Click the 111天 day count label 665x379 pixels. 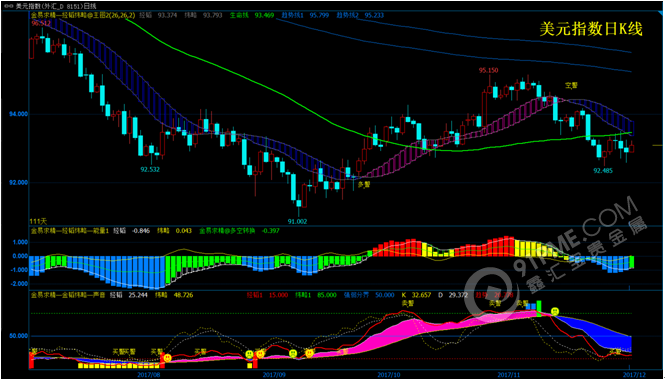[38, 221]
